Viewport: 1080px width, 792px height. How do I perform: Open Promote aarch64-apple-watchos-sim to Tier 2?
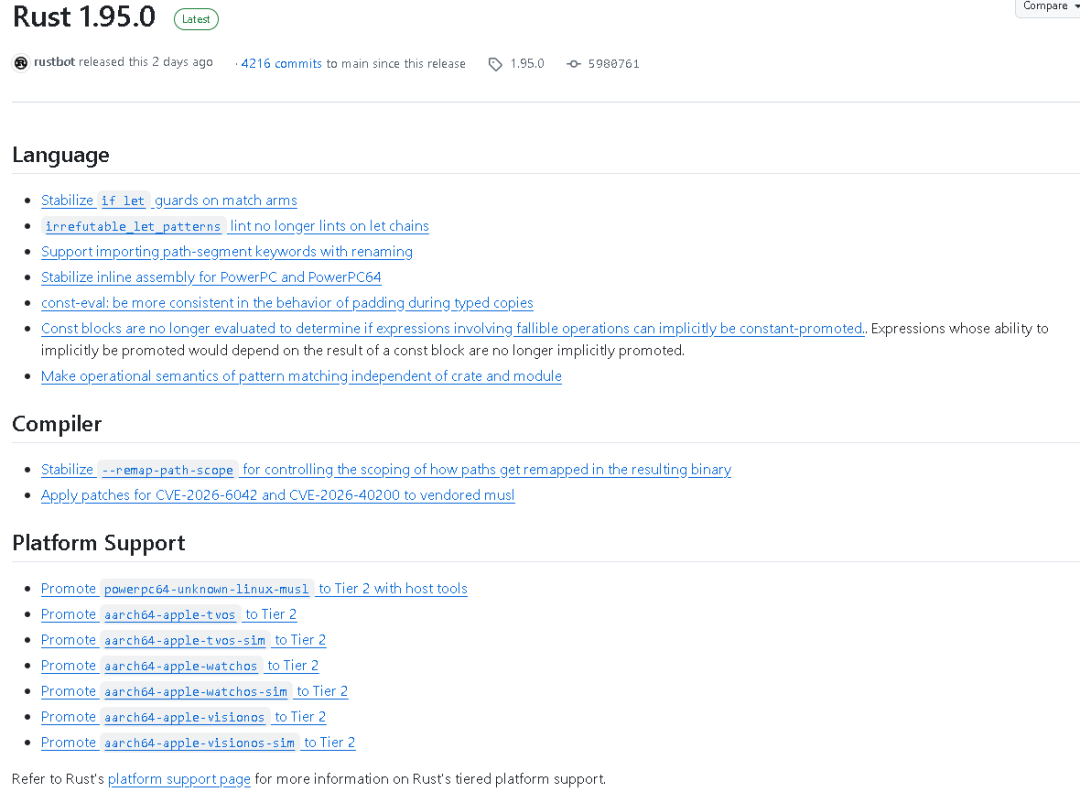(x=194, y=691)
